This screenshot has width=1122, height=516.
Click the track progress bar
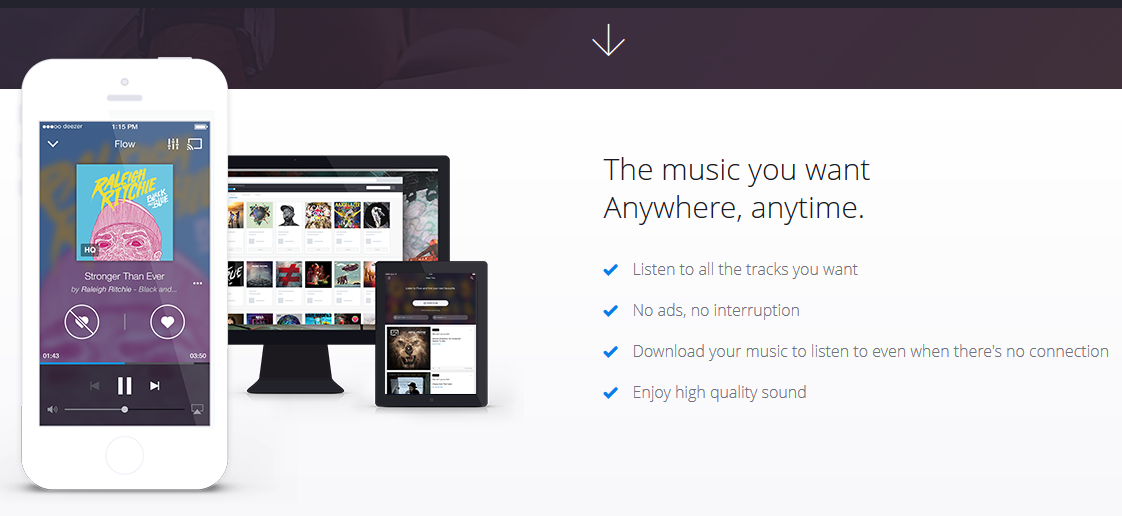125,364
